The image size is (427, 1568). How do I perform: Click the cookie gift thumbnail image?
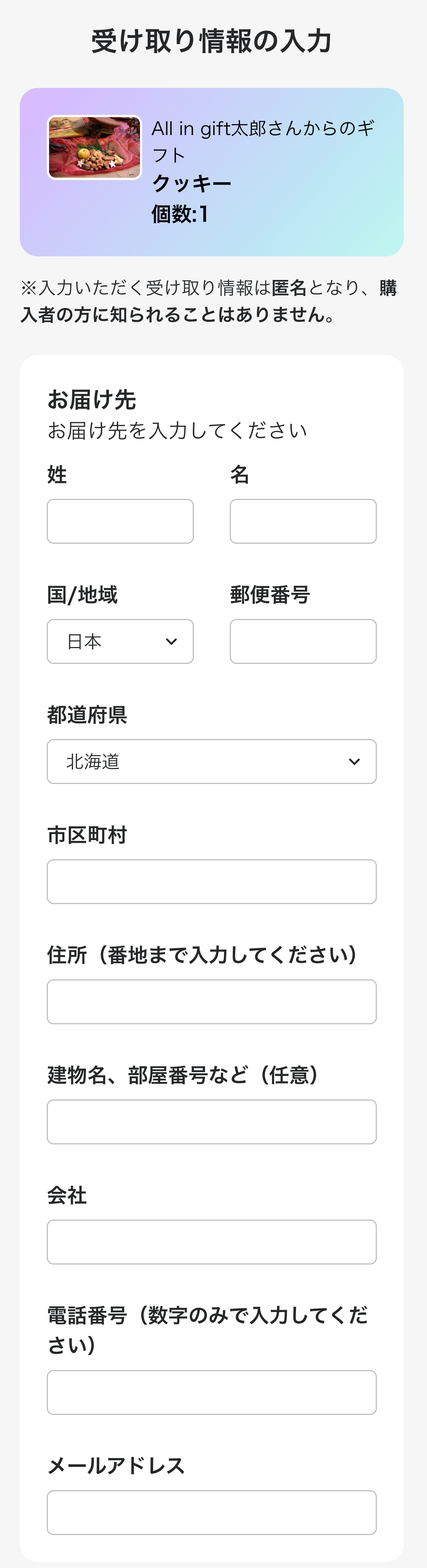[94, 148]
